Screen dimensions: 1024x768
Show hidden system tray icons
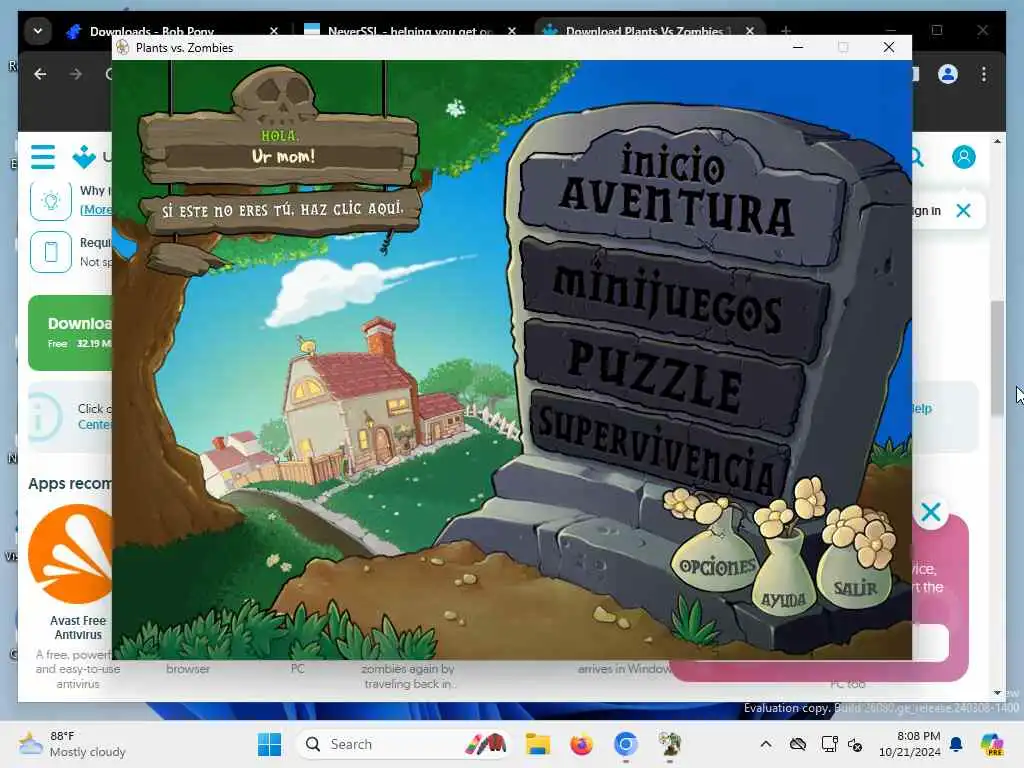point(766,744)
